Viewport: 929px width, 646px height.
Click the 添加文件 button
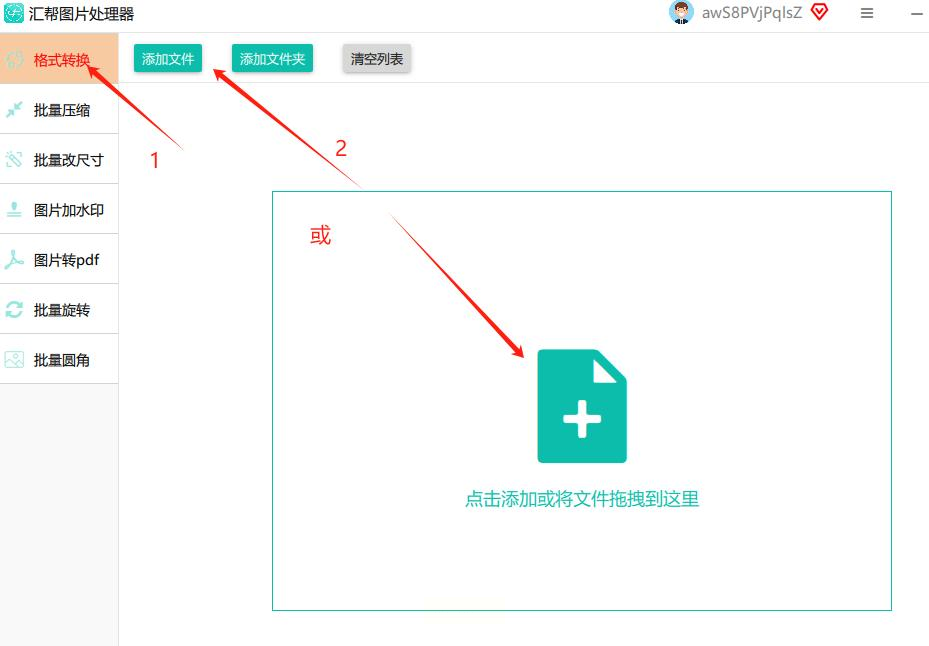tap(168, 59)
